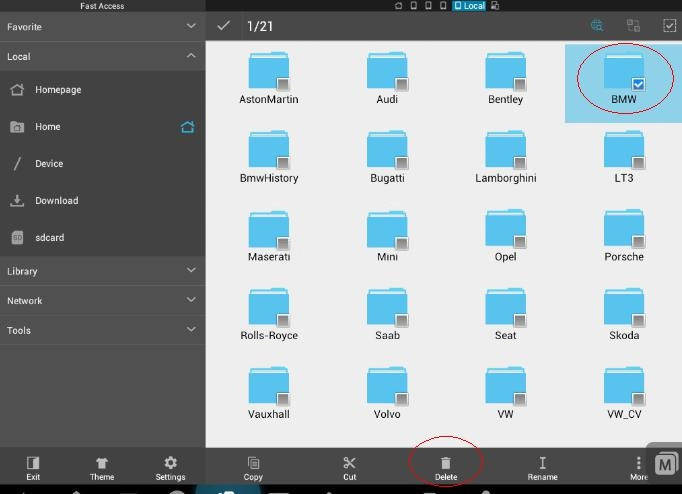Open Download in the sidebar
Viewport: 682px width, 494px height.
102,200
